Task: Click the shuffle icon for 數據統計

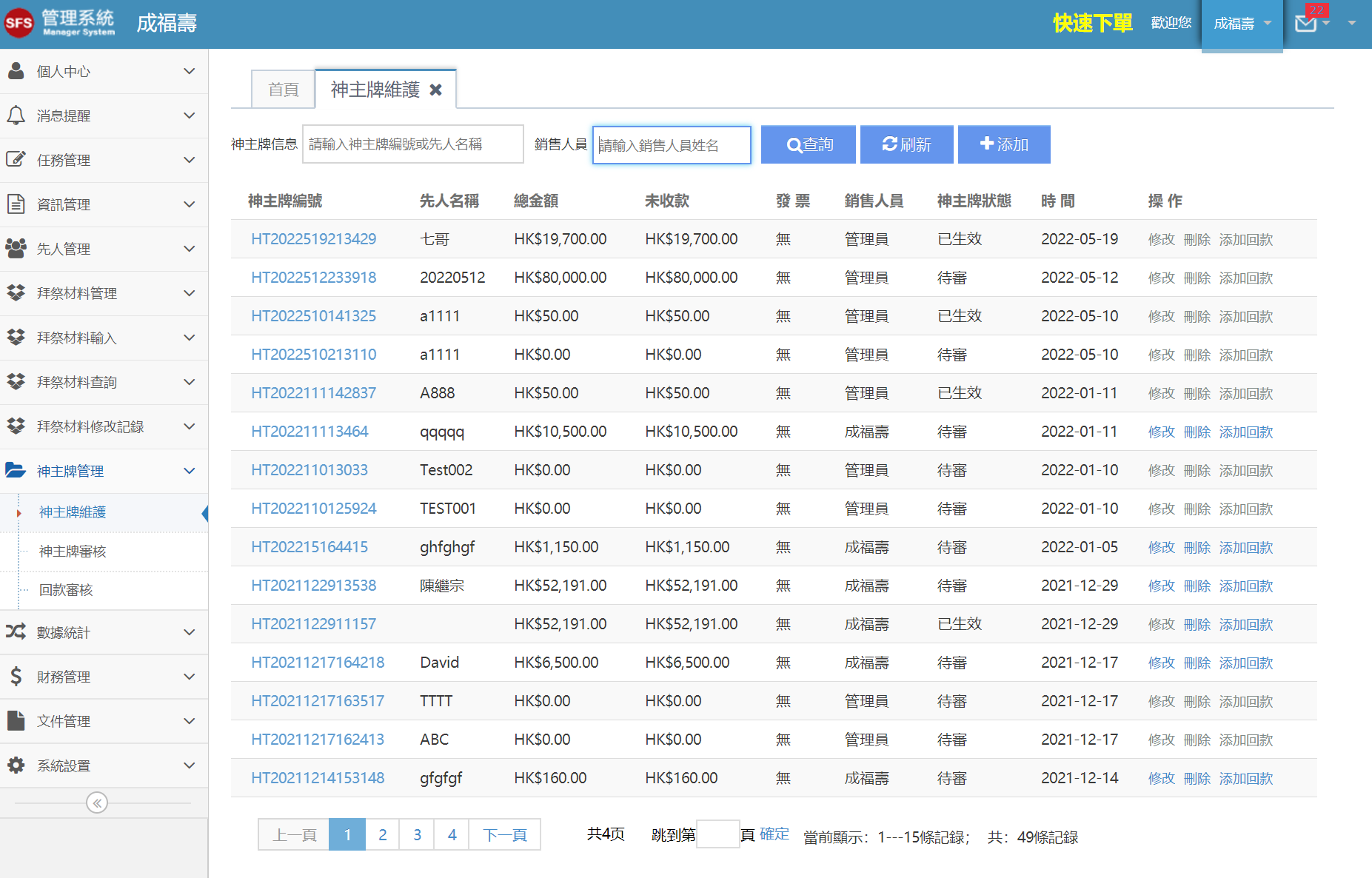Action: [16, 632]
